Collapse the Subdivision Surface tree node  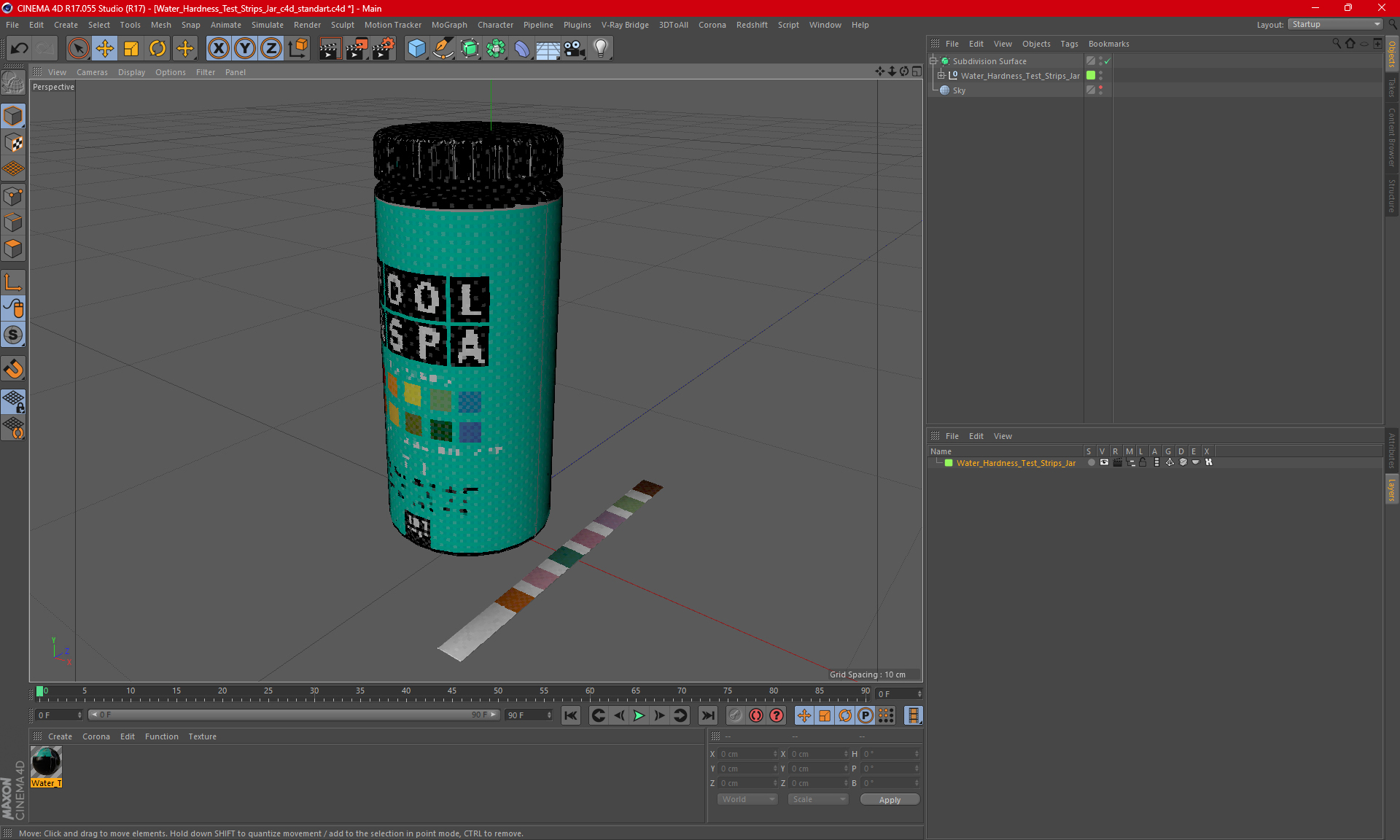pyautogui.click(x=933, y=61)
